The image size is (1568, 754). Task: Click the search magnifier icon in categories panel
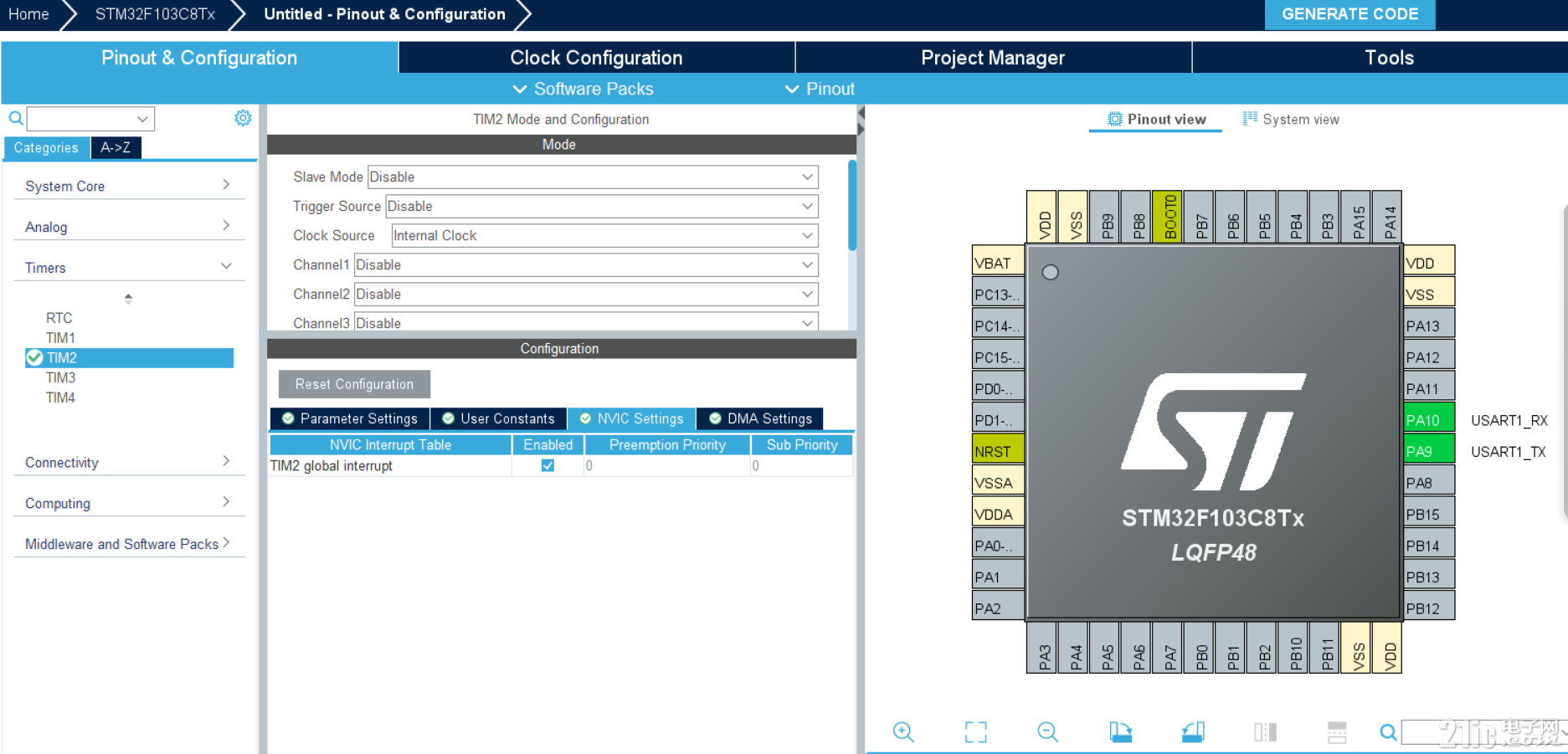(15, 118)
